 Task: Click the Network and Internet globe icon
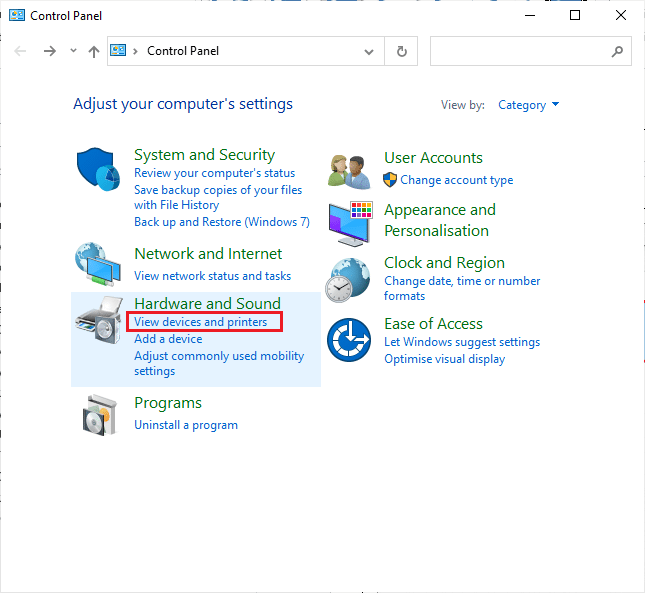tap(98, 264)
